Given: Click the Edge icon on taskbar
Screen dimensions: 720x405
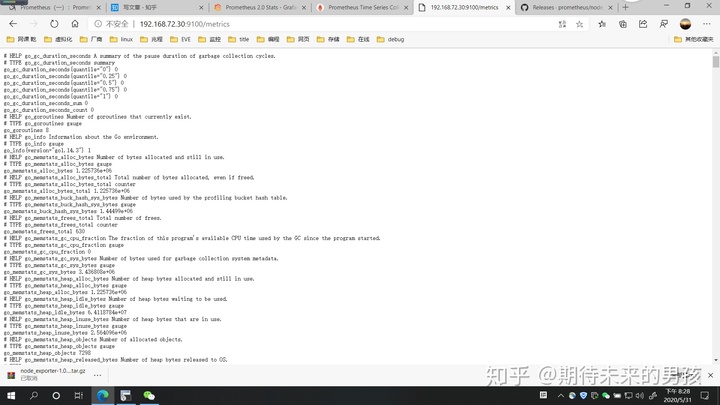Looking at the screenshot, I should 102,395.
